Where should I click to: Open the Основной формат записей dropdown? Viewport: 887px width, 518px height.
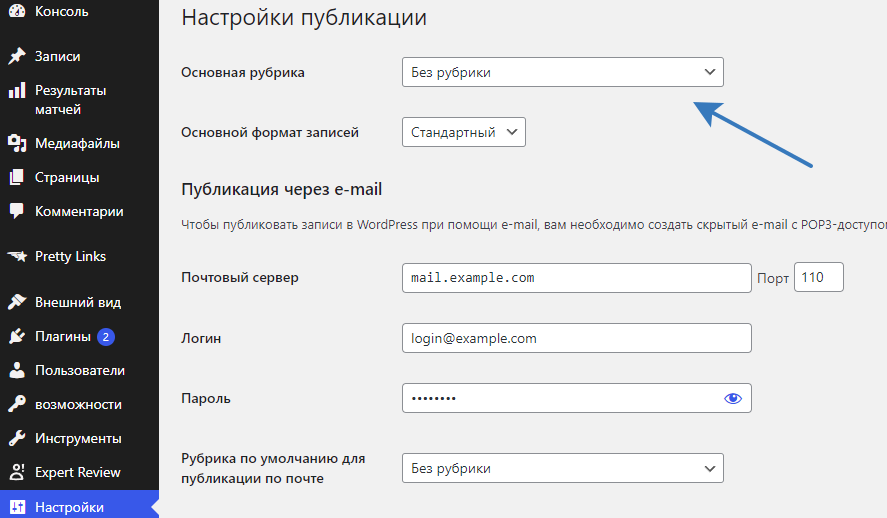click(464, 132)
